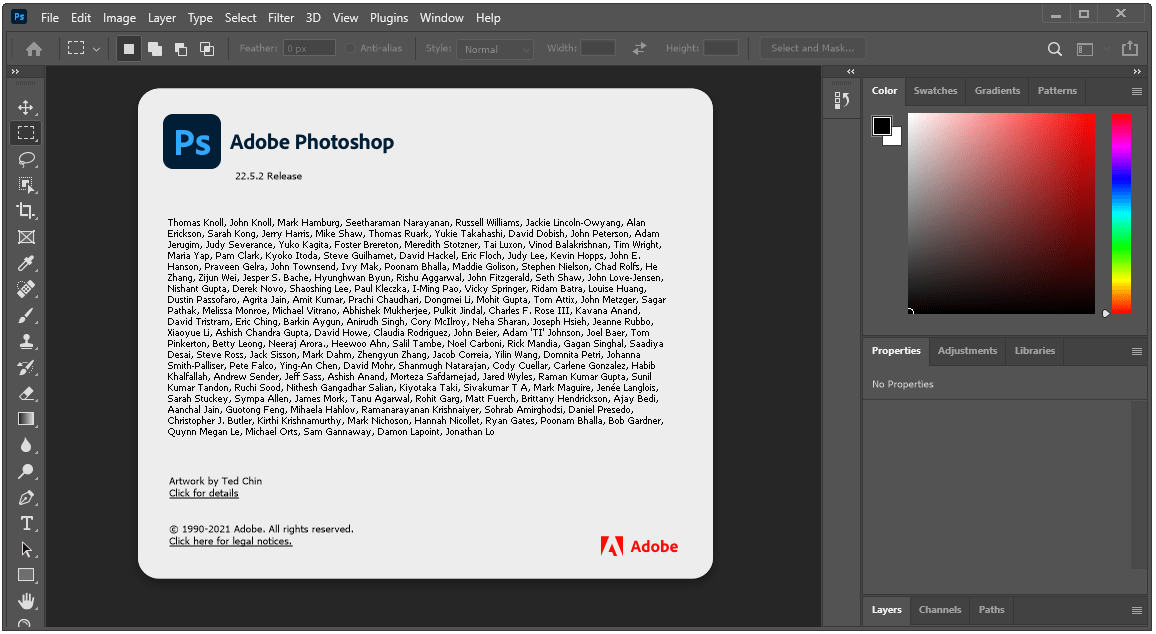Image resolution: width=1156 pixels, height=634 pixels.
Task: Open the Color panel options menu
Action: pos(1136,91)
